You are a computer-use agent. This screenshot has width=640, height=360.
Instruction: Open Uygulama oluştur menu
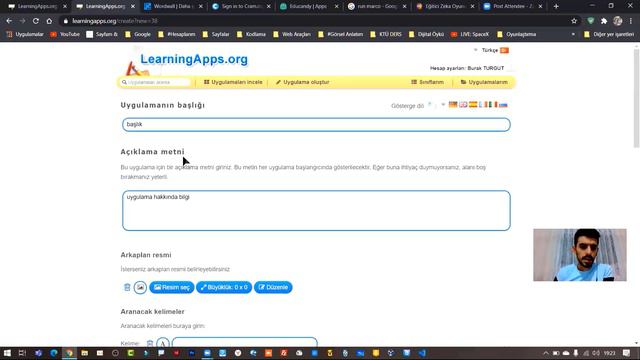tap(302, 82)
